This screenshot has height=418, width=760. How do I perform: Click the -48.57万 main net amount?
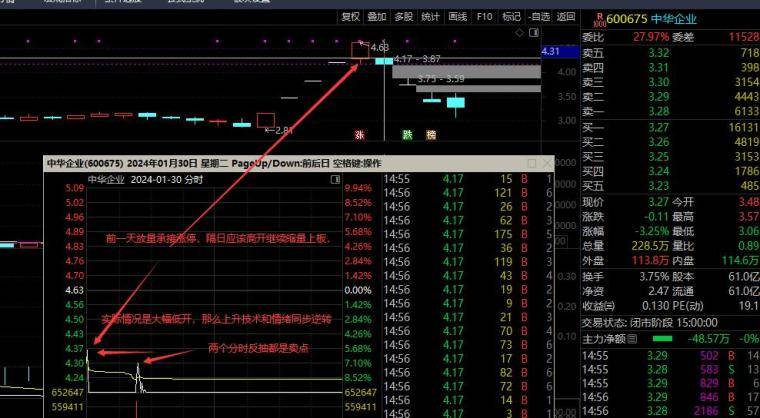coord(708,339)
